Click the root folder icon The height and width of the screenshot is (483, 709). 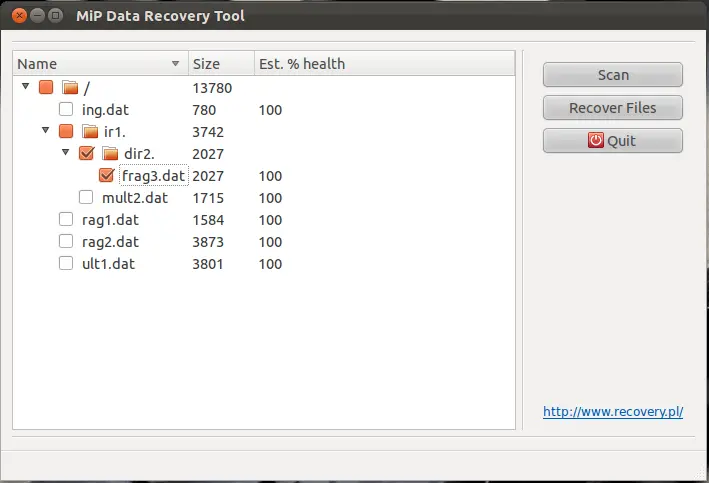[x=70, y=88]
